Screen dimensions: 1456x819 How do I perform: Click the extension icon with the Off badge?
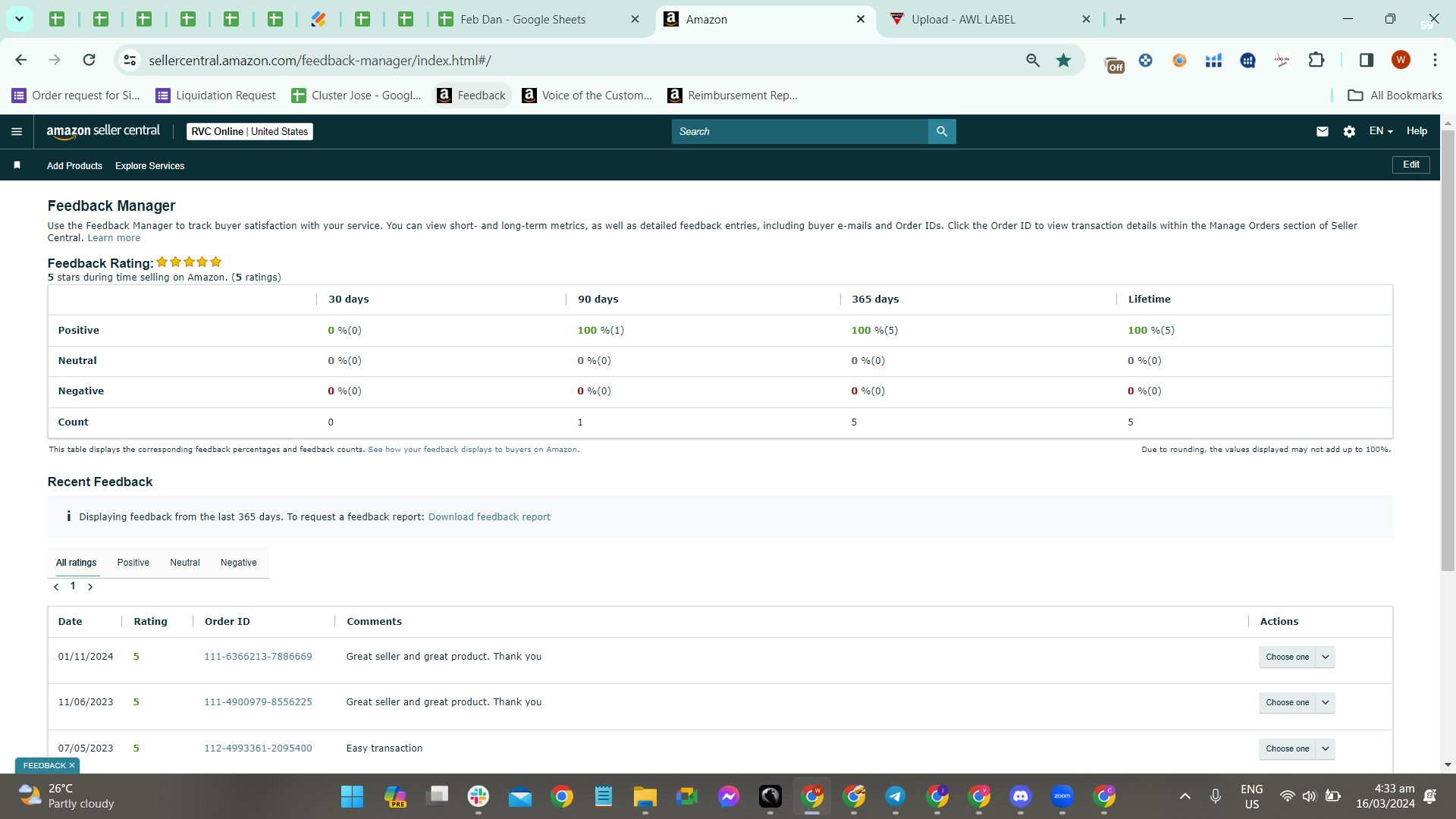pos(1114,64)
